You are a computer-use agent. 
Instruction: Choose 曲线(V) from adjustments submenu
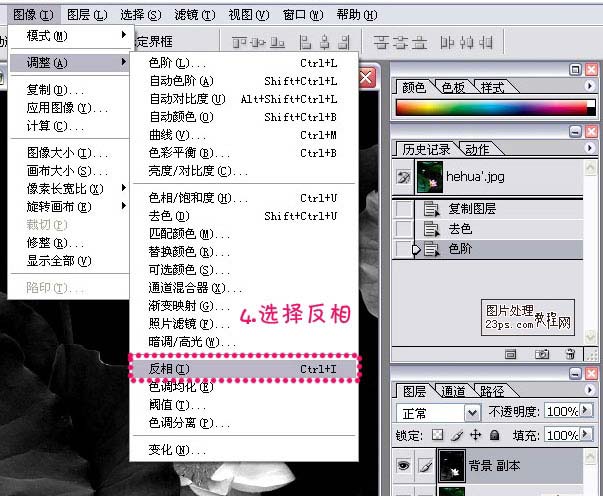[x=244, y=135]
